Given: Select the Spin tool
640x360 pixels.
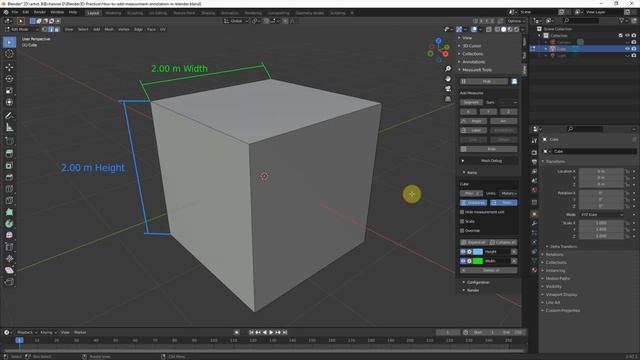Looking at the screenshot, I should coord(9,224).
